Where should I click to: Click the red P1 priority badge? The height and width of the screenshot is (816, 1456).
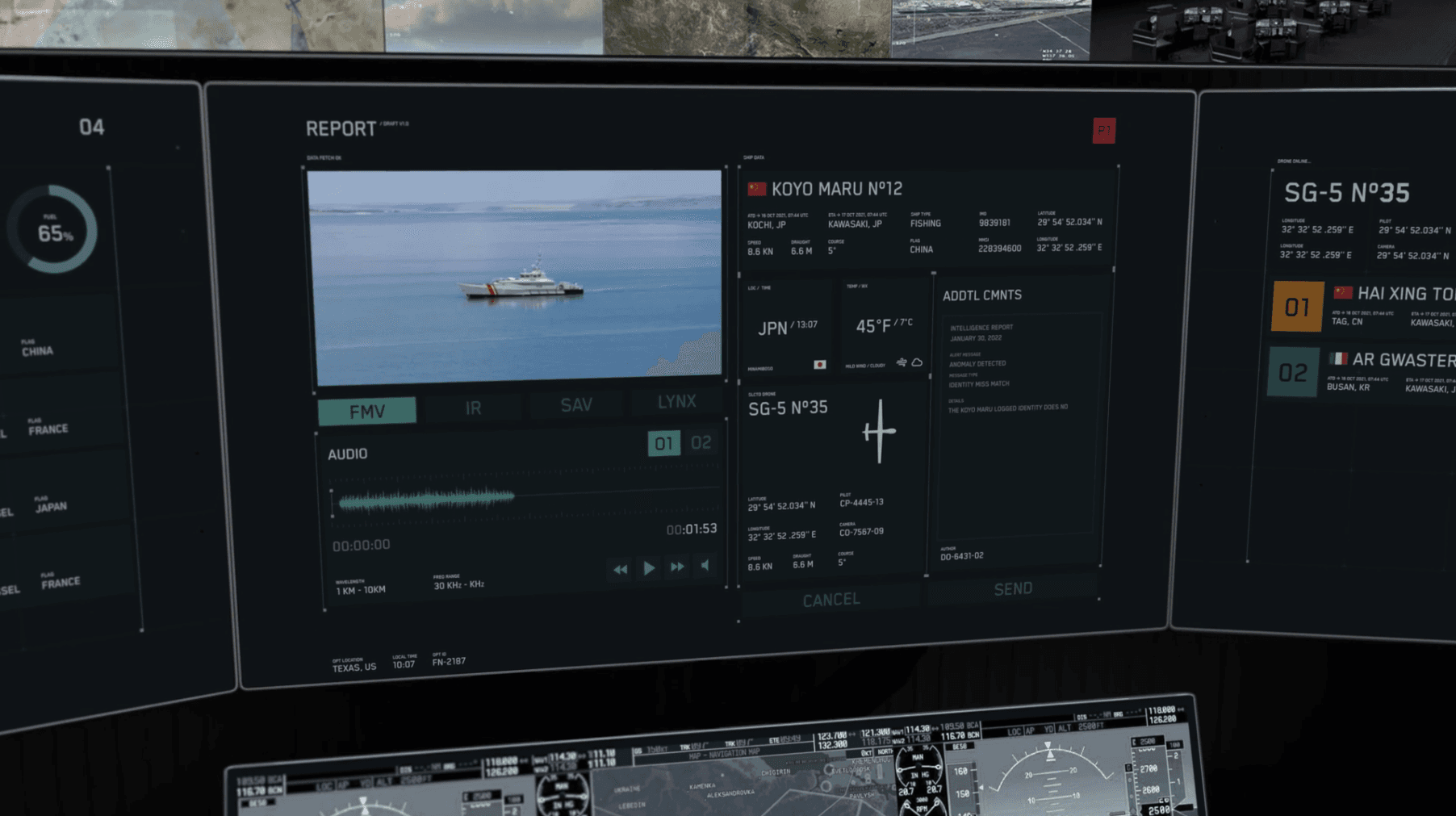1103,130
